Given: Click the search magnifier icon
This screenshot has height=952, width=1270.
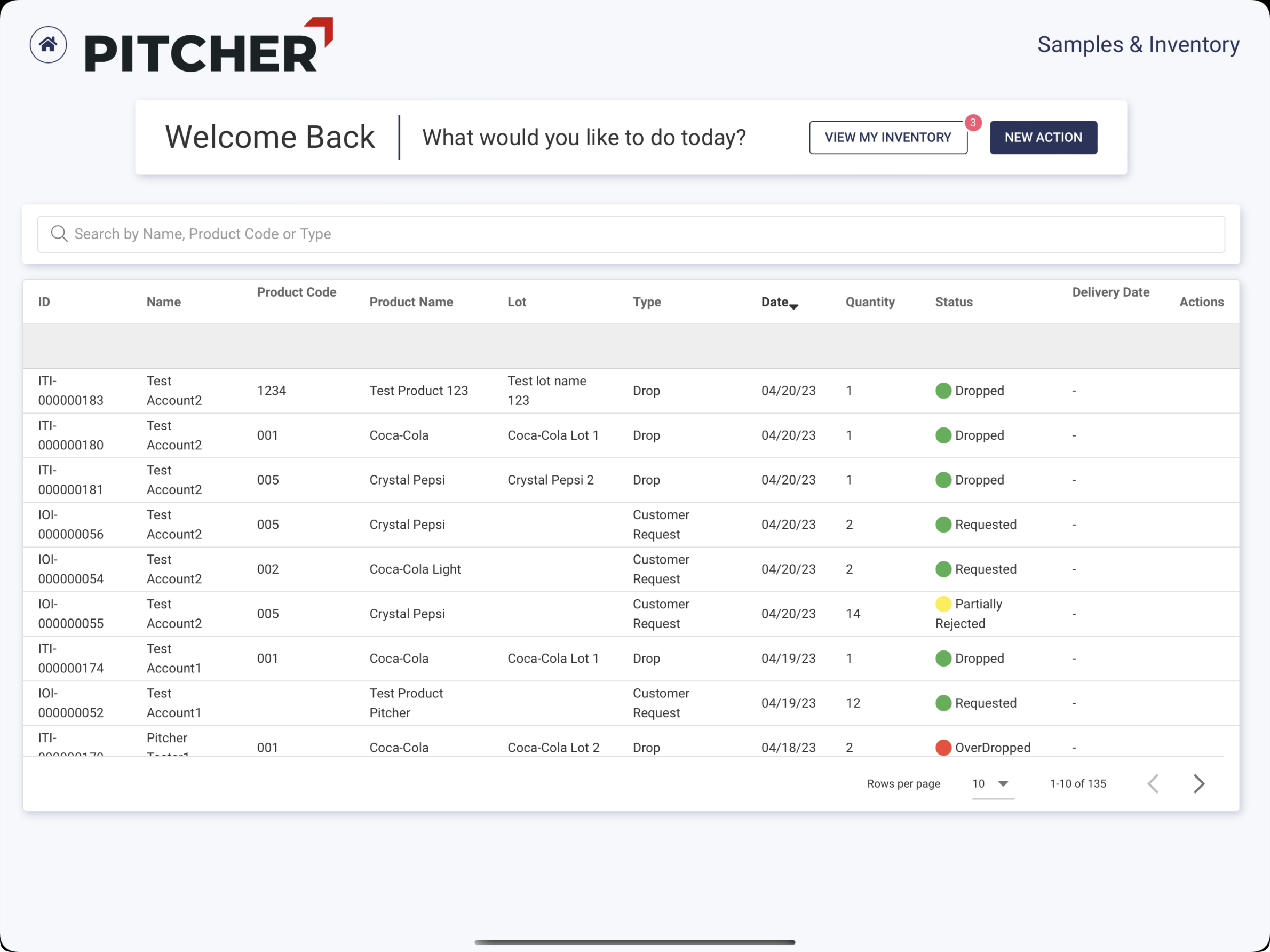Looking at the screenshot, I should click(59, 234).
